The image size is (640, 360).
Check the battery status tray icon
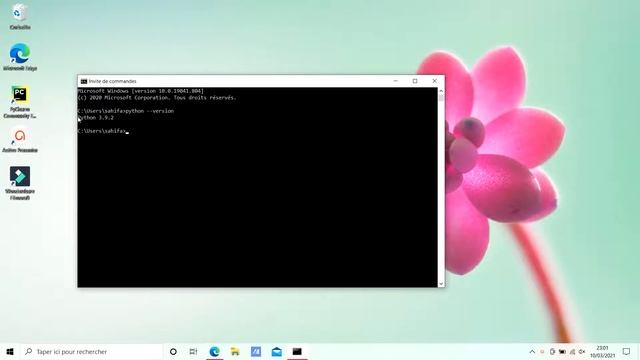[x=562, y=351]
